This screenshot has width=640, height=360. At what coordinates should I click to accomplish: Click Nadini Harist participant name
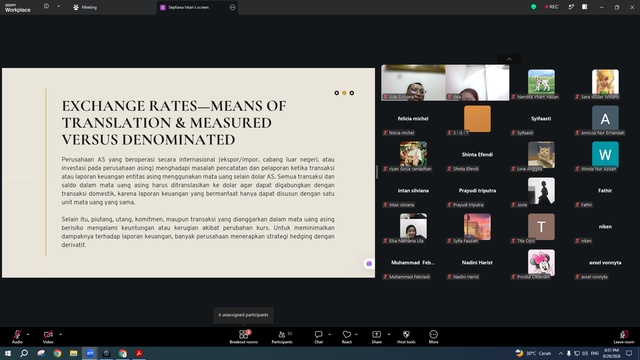point(477,262)
